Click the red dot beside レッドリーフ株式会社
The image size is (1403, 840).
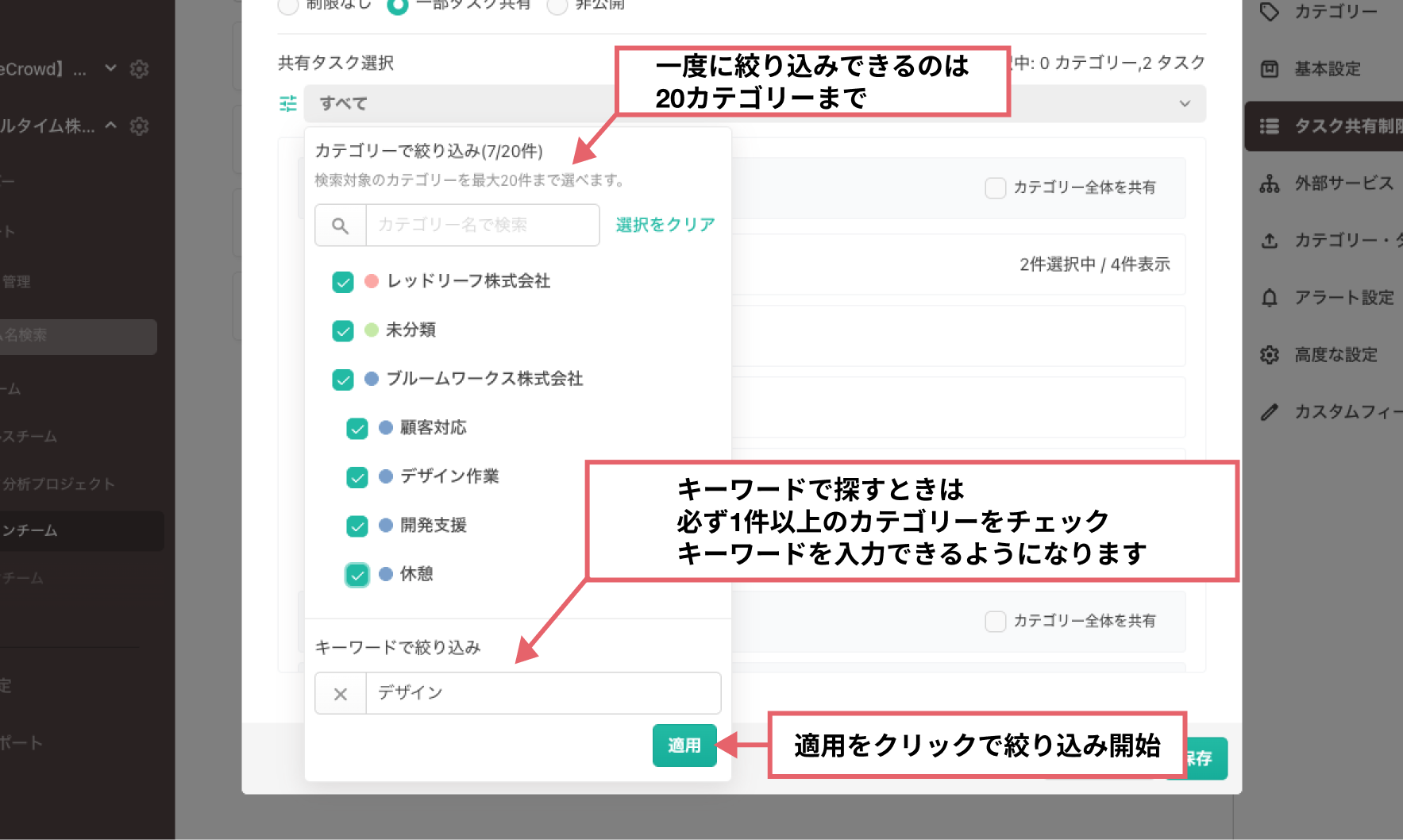(x=371, y=281)
